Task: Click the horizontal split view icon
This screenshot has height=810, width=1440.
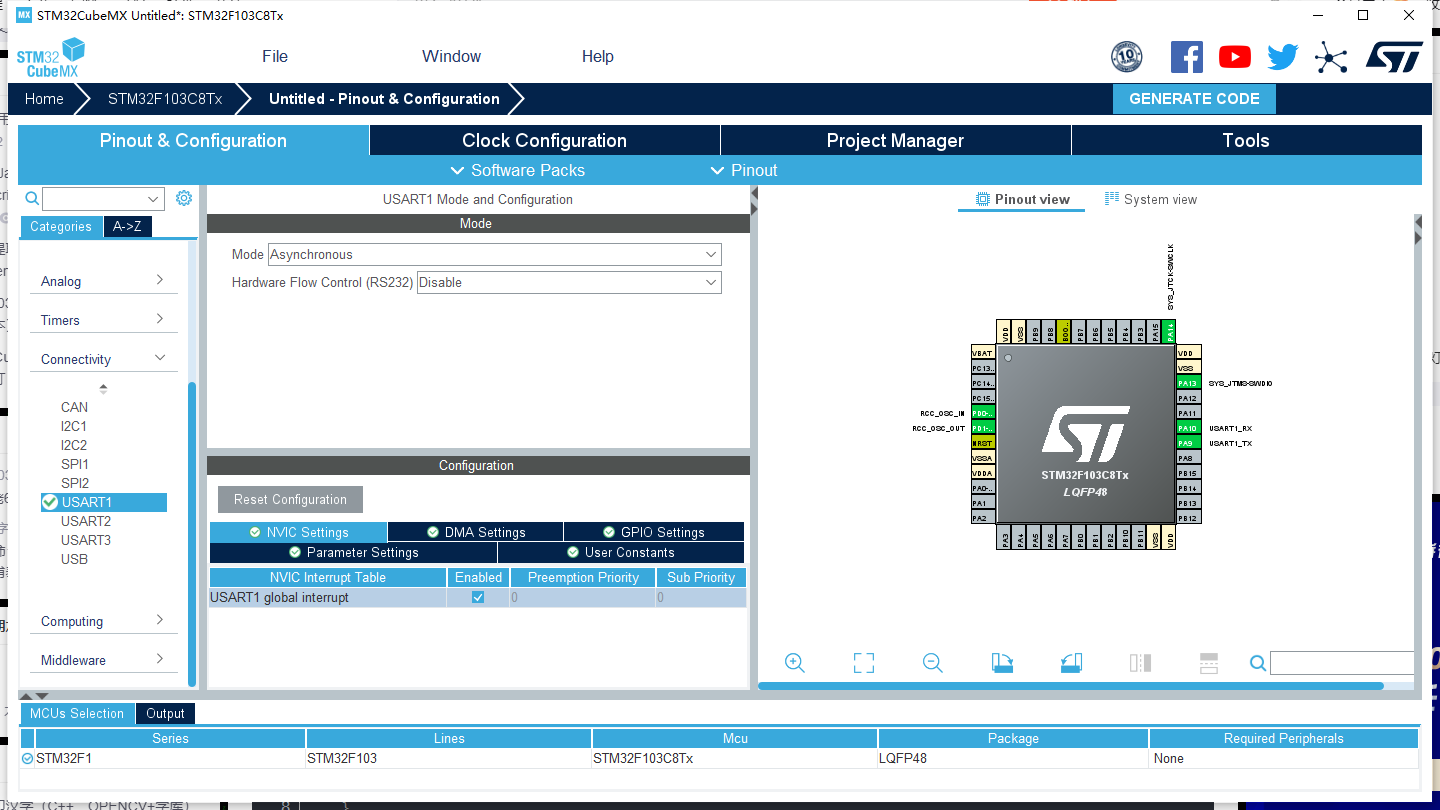Action: 1209,662
